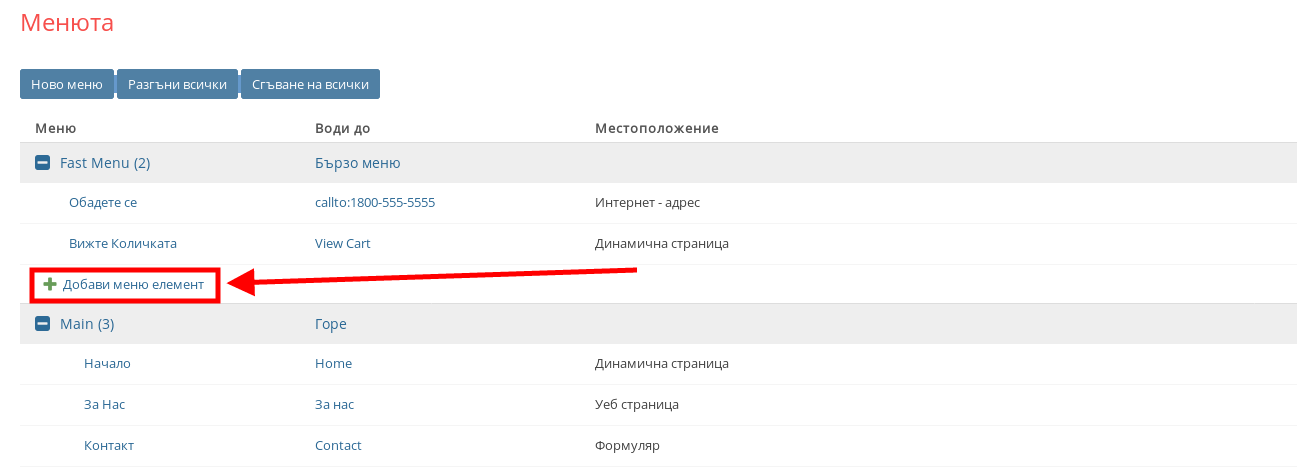Open the Main (3) menu link
Viewport: 1297px width, 468px height.
pyautogui.click(x=87, y=324)
